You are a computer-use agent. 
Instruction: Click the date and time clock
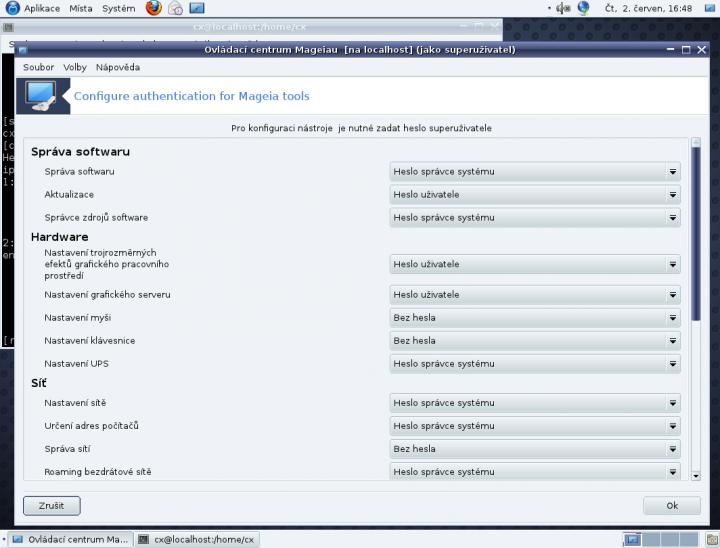click(x=648, y=8)
